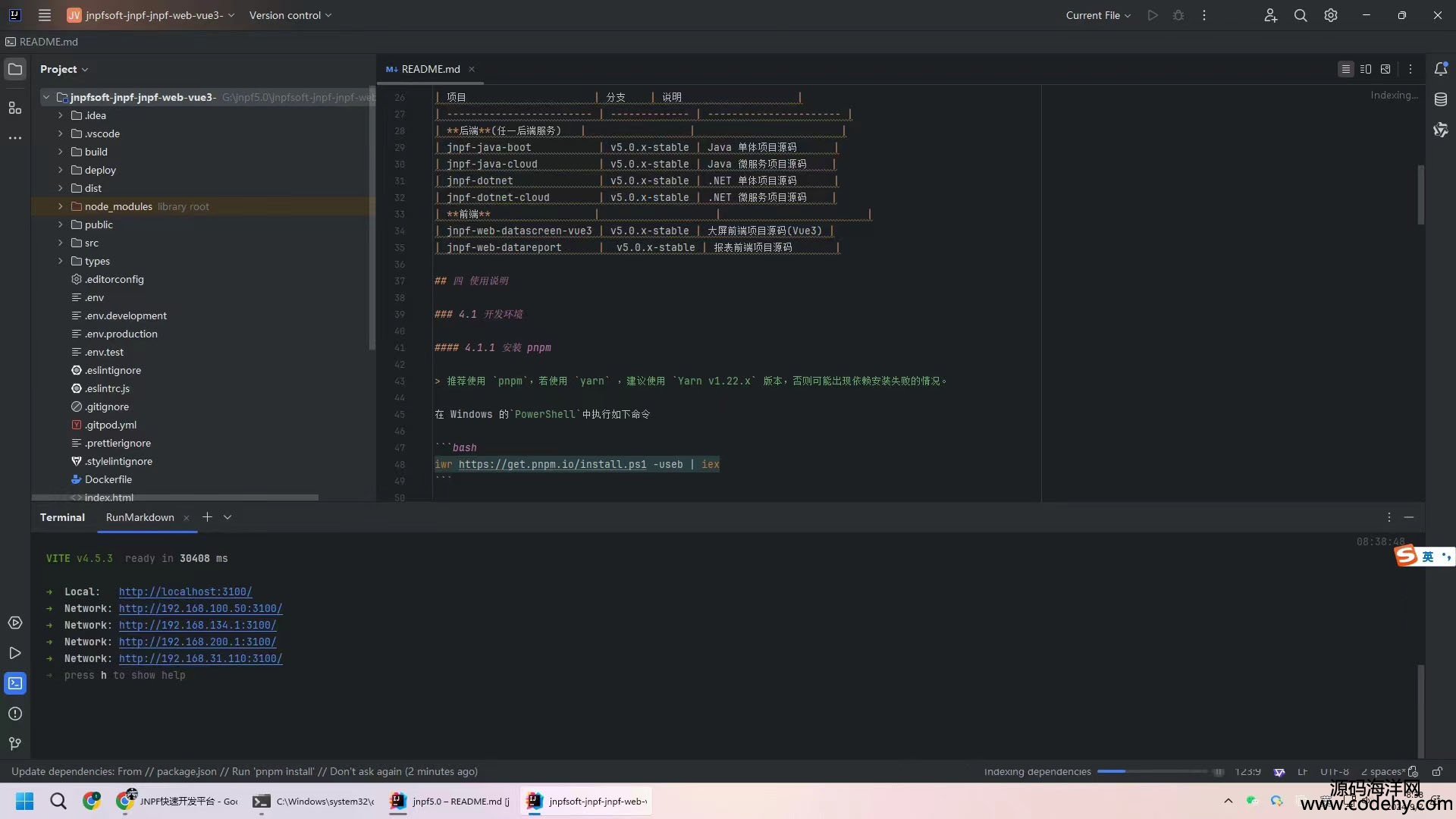The height and width of the screenshot is (819, 1456).
Task: Close the RunMarkdown terminal tab
Action: click(187, 518)
